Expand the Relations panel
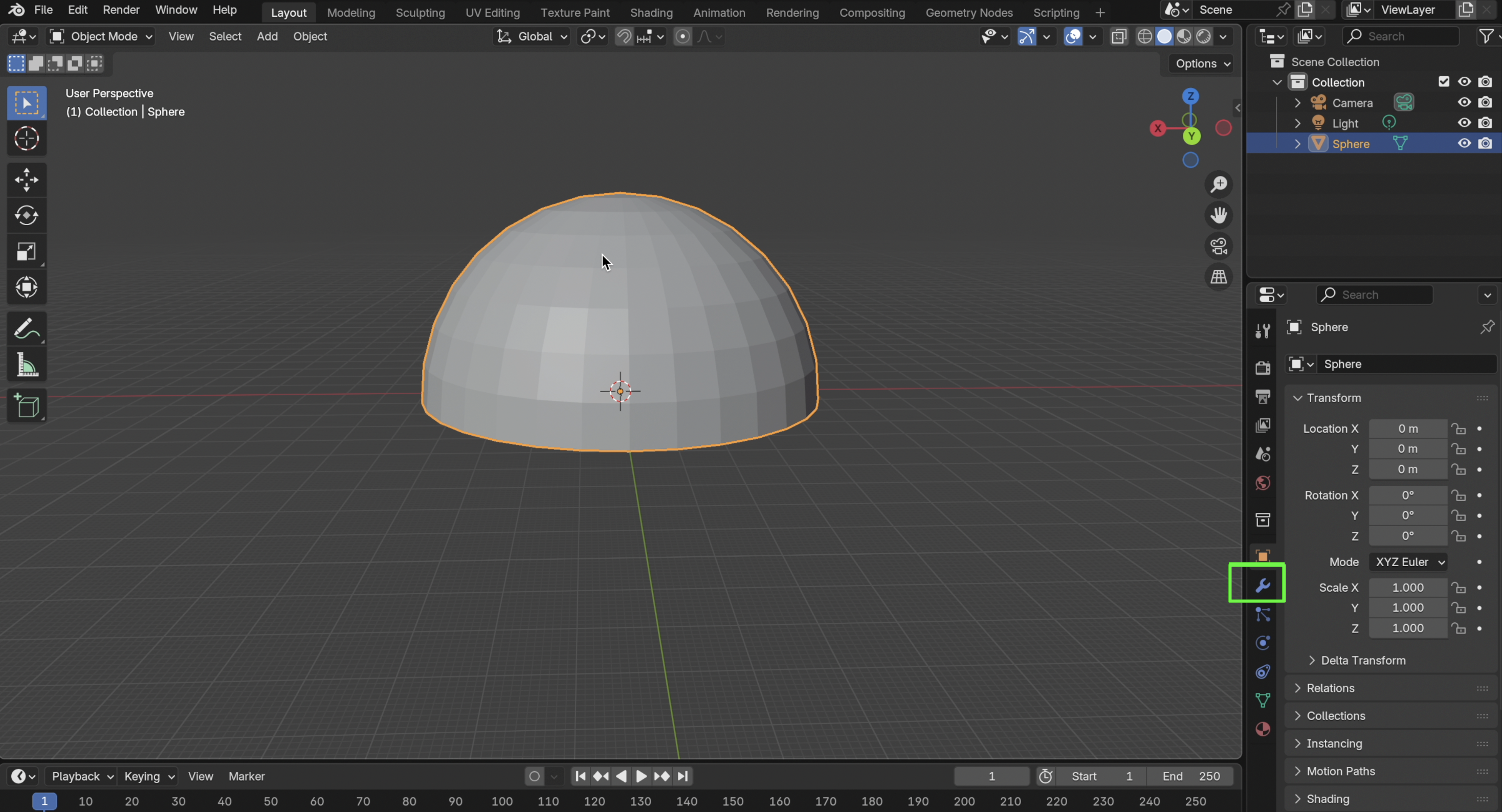The width and height of the screenshot is (1502, 812). coord(1330,688)
